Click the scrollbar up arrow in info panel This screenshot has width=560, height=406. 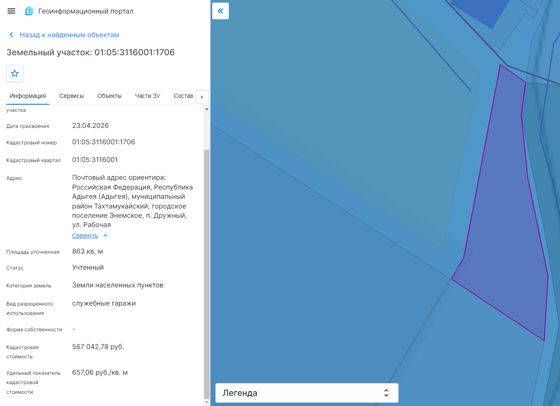click(x=206, y=109)
